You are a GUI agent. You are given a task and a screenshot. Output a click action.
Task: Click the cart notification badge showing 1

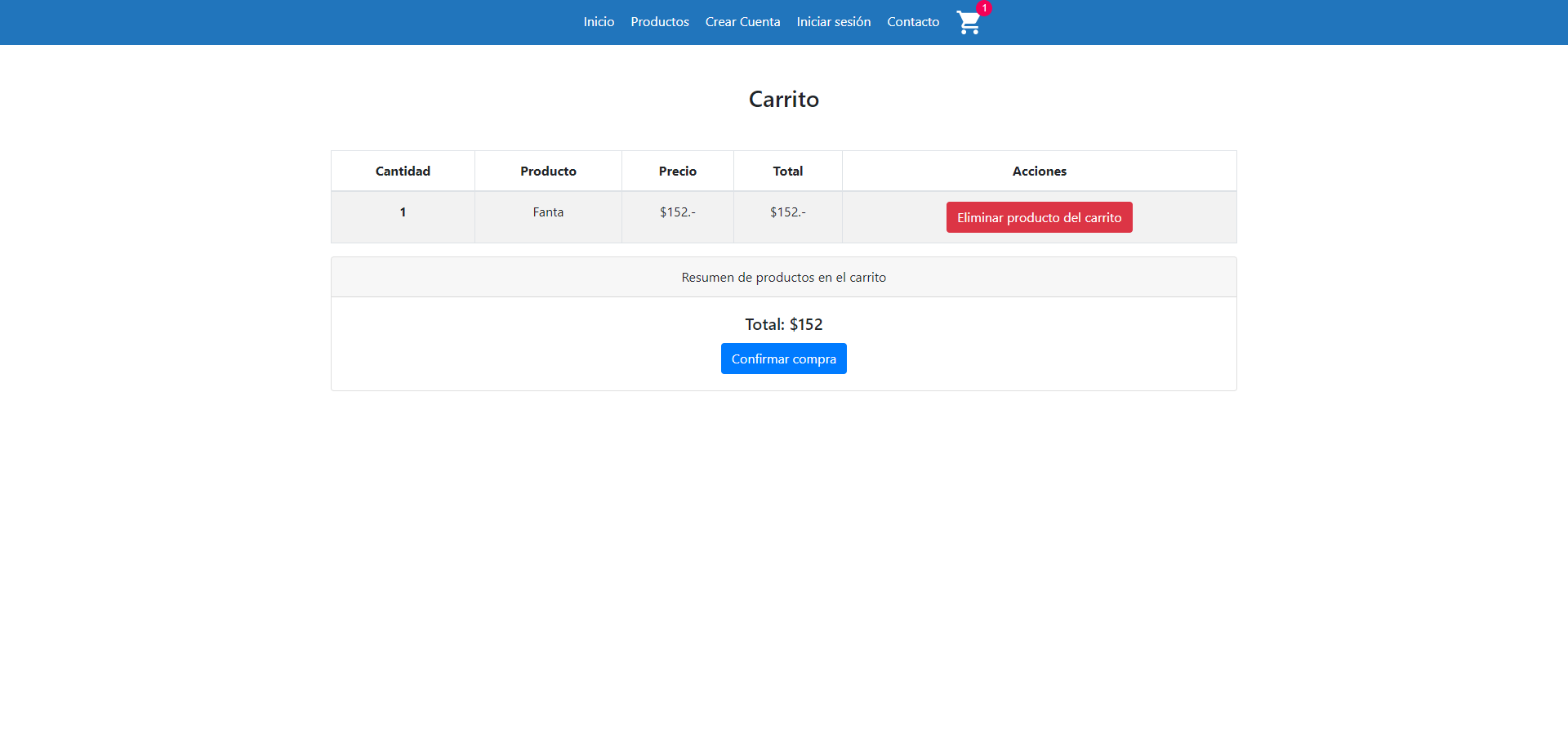pyautogui.click(x=985, y=8)
